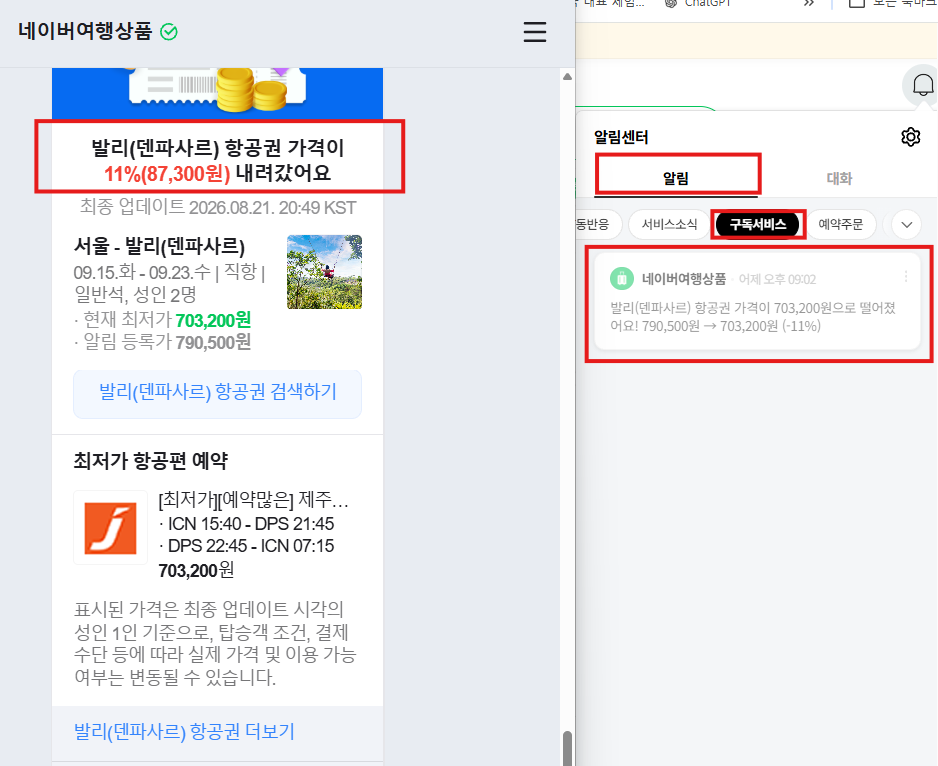Open 알림센터 settings gear icon
938x766 pixels.
[910, 137]
